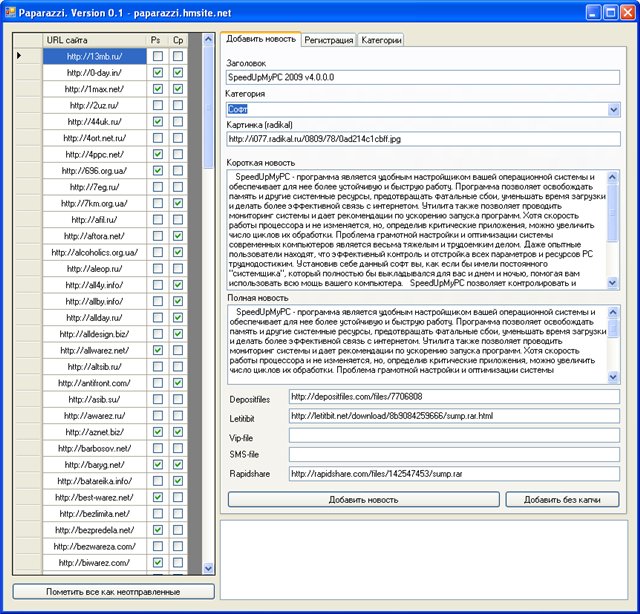The height and width of the screenshot is (614, 640).
Task: Open the Категория dropdown arrow
Action: click(x=613, y=110)
